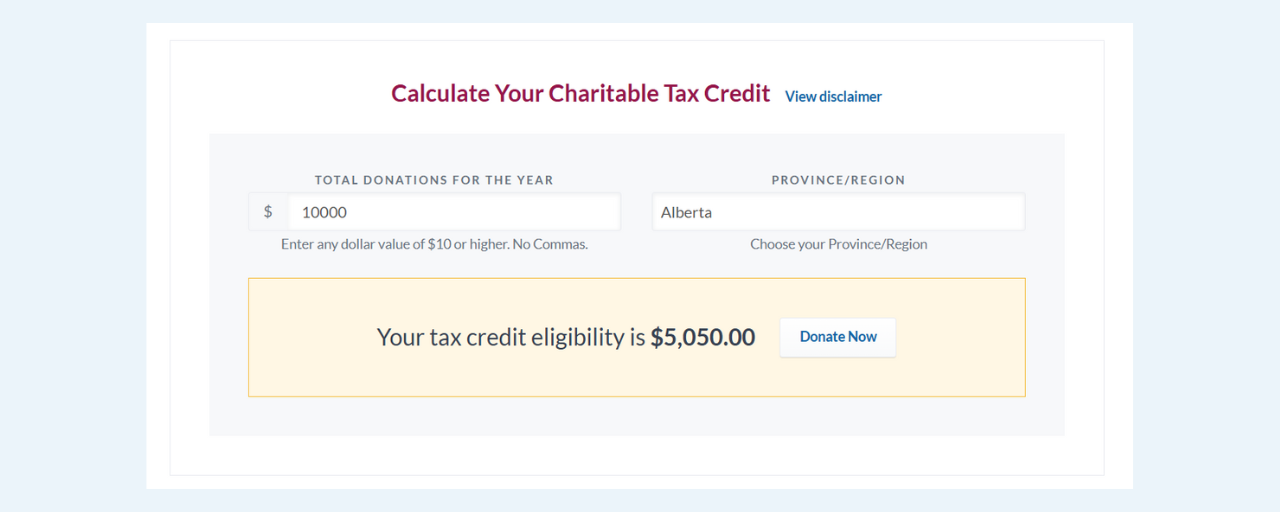Image resolution: width=1280 pixels, height=512 pixels.
Task: Click the grey calculator panel background
Action: [x=636, y=418]
